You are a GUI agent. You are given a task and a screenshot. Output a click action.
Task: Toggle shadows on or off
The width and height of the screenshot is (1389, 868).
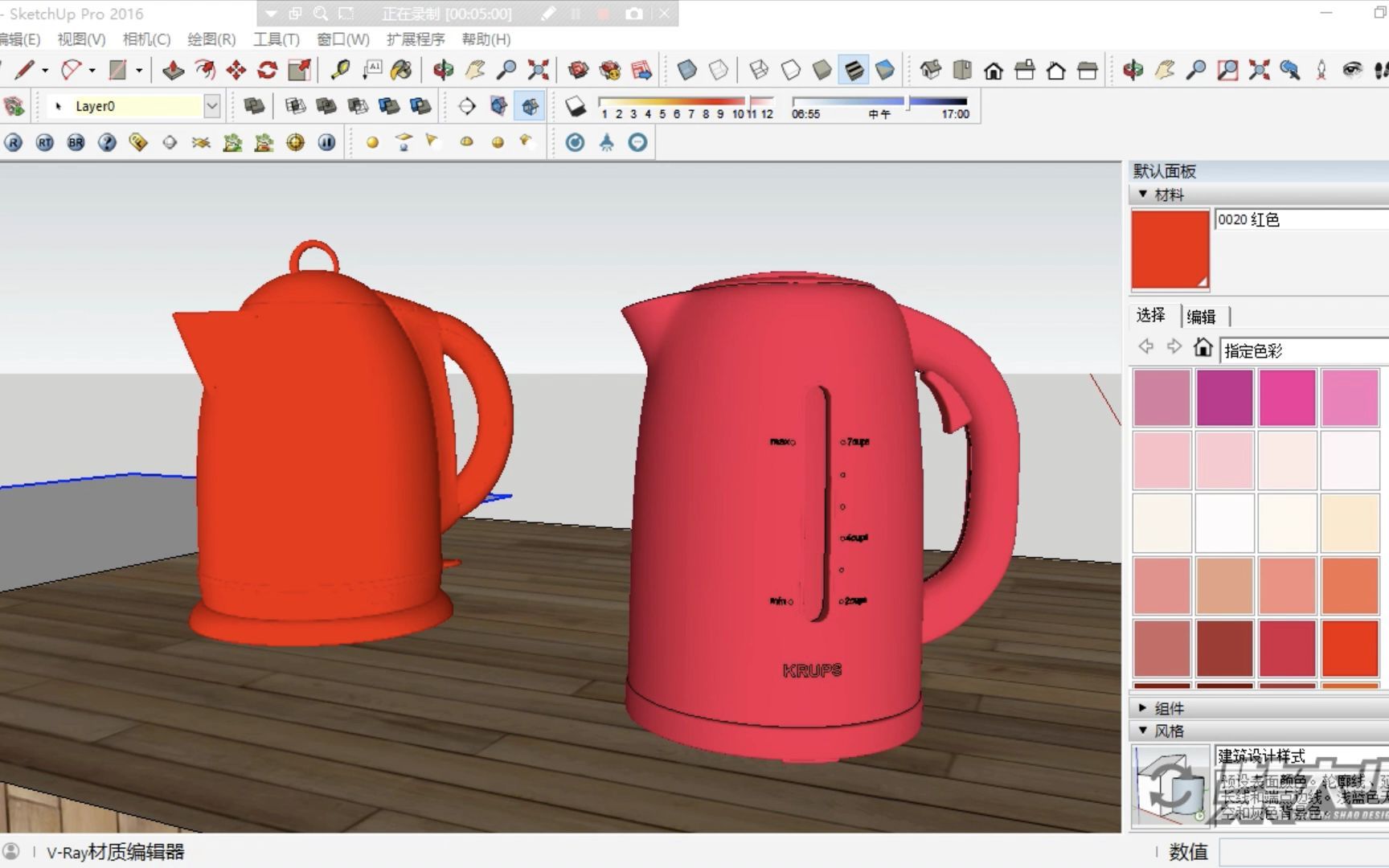576,106
